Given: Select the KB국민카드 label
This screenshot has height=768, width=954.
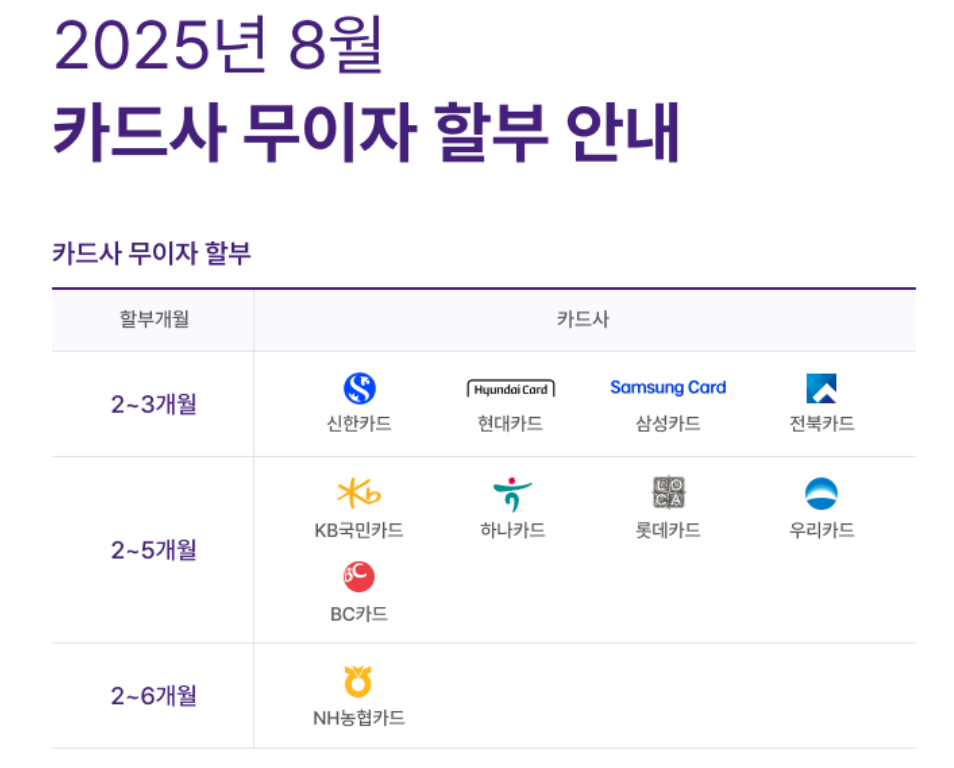Looking at the screenshot, I should pos(359,531).
